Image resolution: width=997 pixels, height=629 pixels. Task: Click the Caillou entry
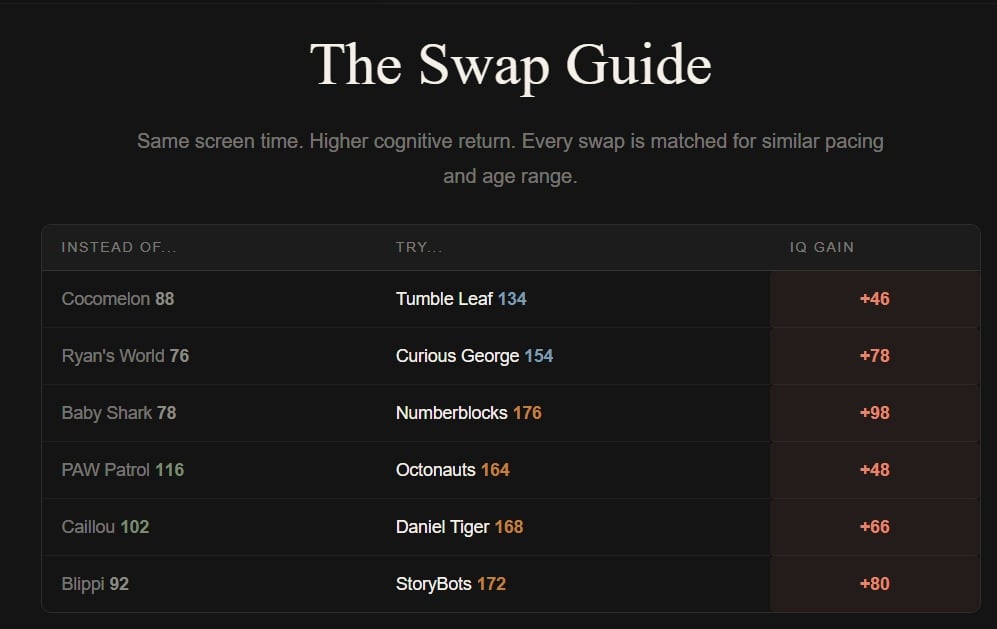[89, 527]
